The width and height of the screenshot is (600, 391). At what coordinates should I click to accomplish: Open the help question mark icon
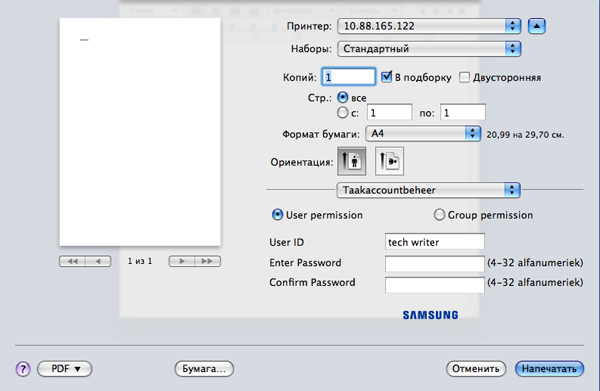click(23, 369)
